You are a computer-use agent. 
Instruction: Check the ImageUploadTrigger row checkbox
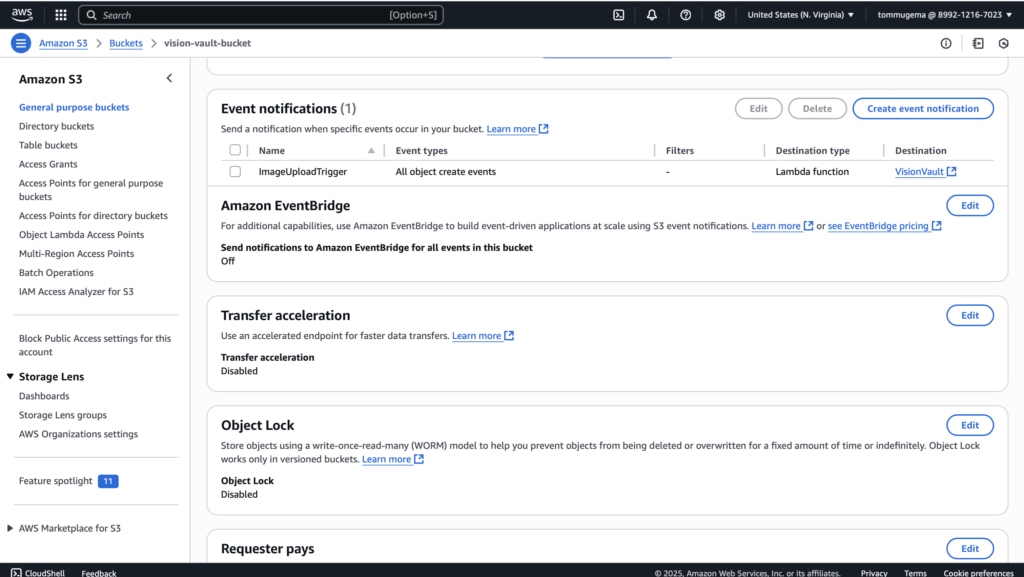coord(235,172)
